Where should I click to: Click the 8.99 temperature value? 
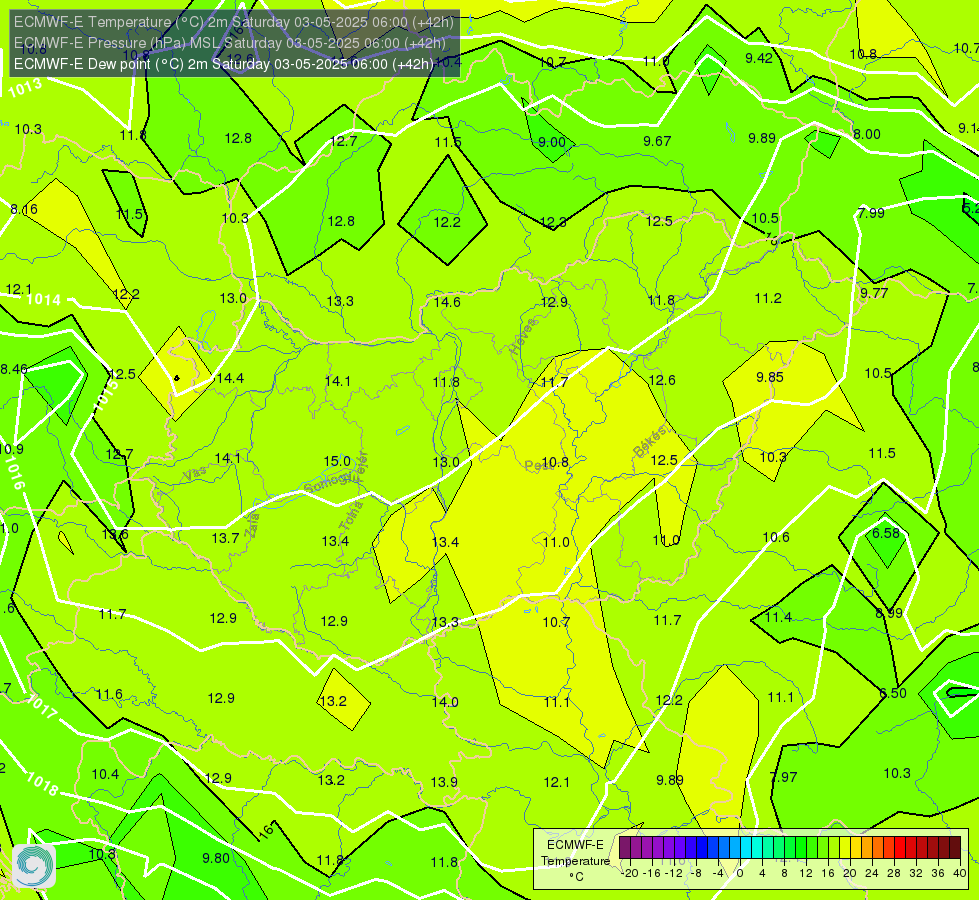tap(888, 613)
